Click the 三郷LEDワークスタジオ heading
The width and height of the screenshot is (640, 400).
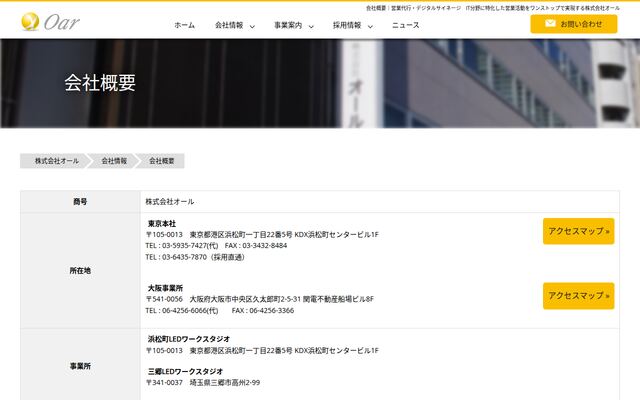185,371
